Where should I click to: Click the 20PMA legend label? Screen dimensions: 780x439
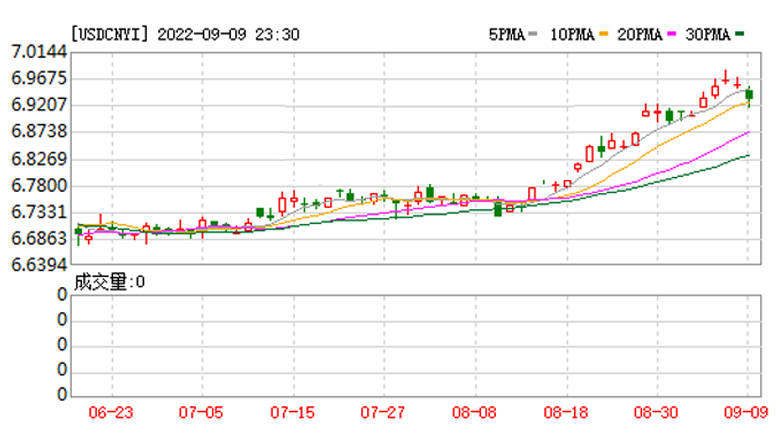(x=640, y=34)
